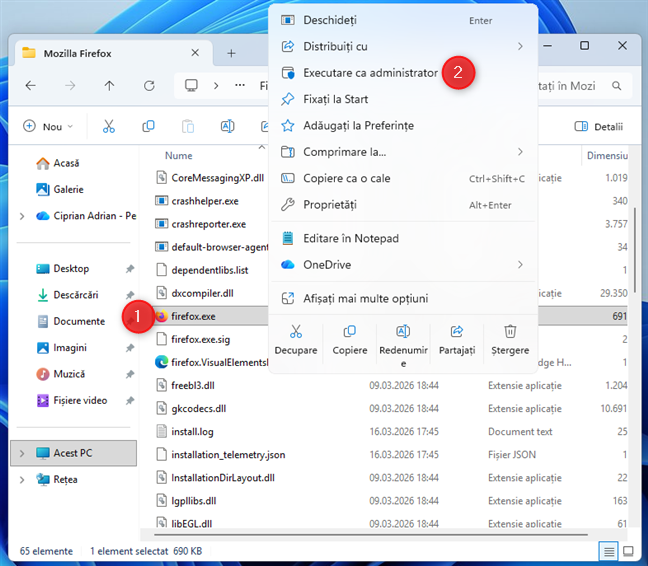Screen dimensions: 648x566
Task: Sort by Dimensiune column header
Action: click(x=607, y=156)
